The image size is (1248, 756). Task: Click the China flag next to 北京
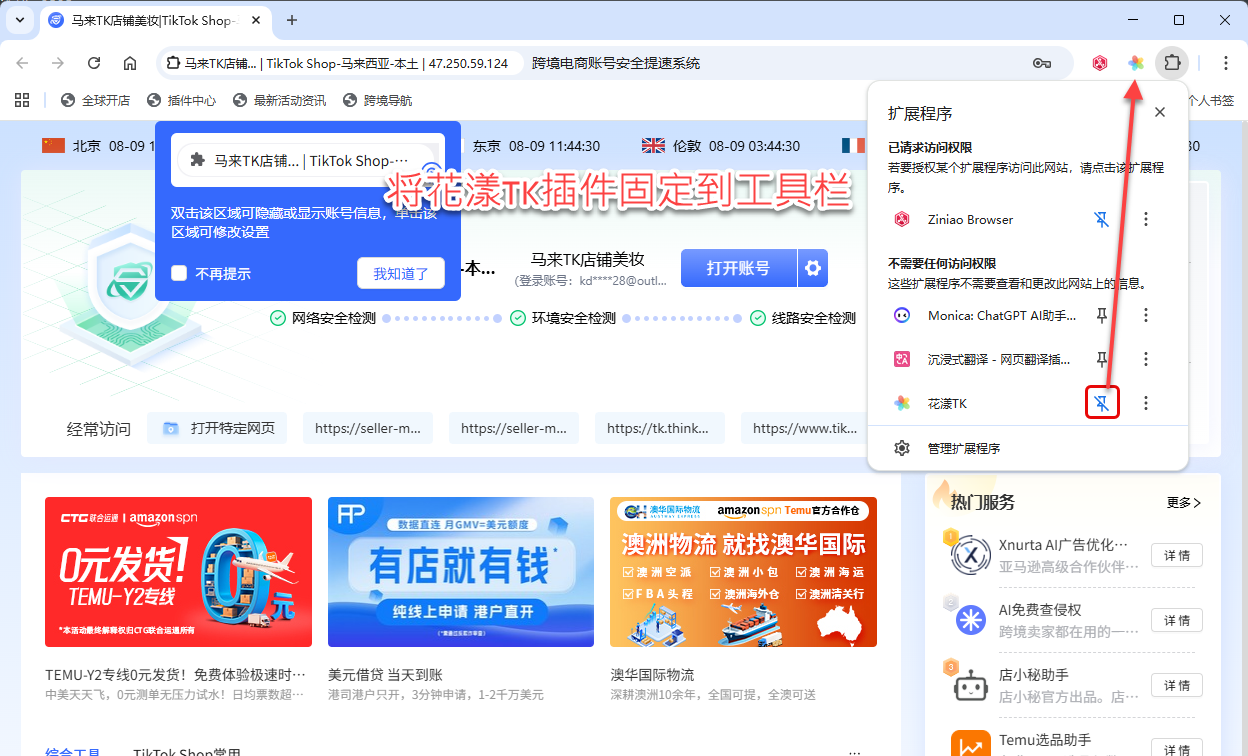53,146
